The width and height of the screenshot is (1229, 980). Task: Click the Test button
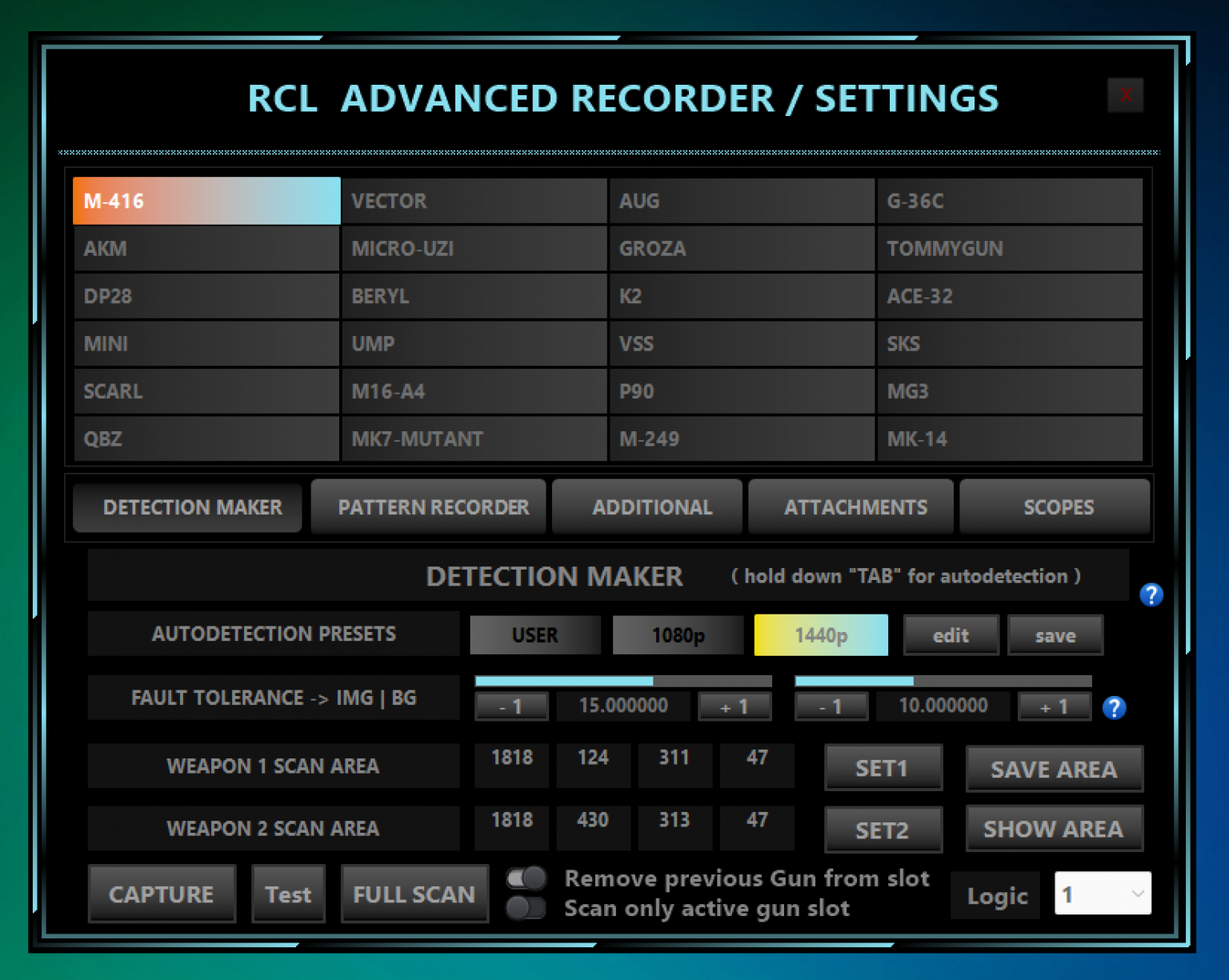[x=288, y=894]
